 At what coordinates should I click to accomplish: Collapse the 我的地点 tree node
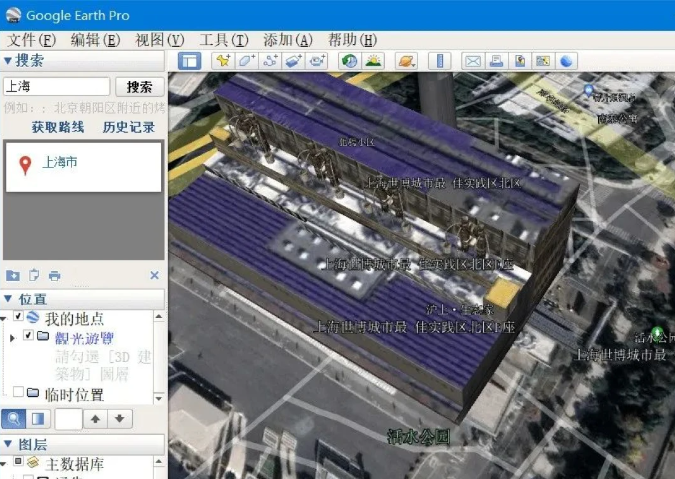click(x=3, y=319)
